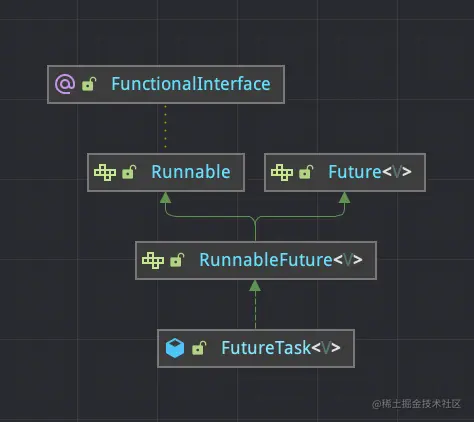Click the interface icon on Future<V> node

(x=282, y=172)
